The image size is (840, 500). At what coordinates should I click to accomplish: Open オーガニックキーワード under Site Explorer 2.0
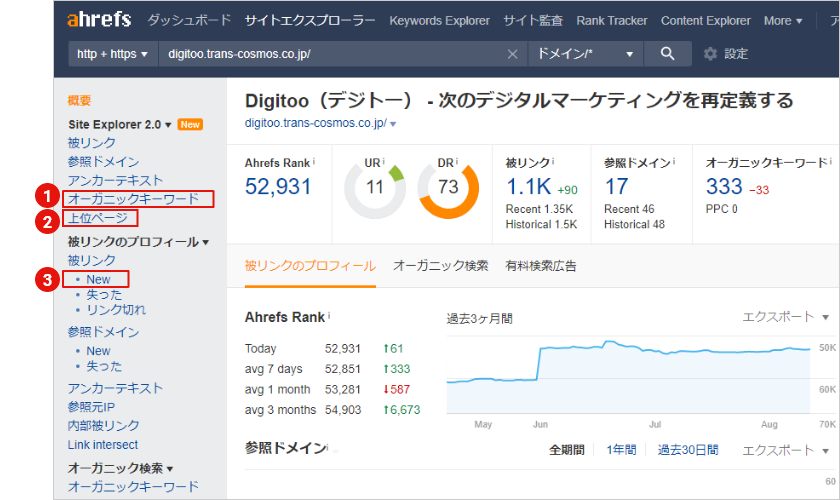point(133,199)
